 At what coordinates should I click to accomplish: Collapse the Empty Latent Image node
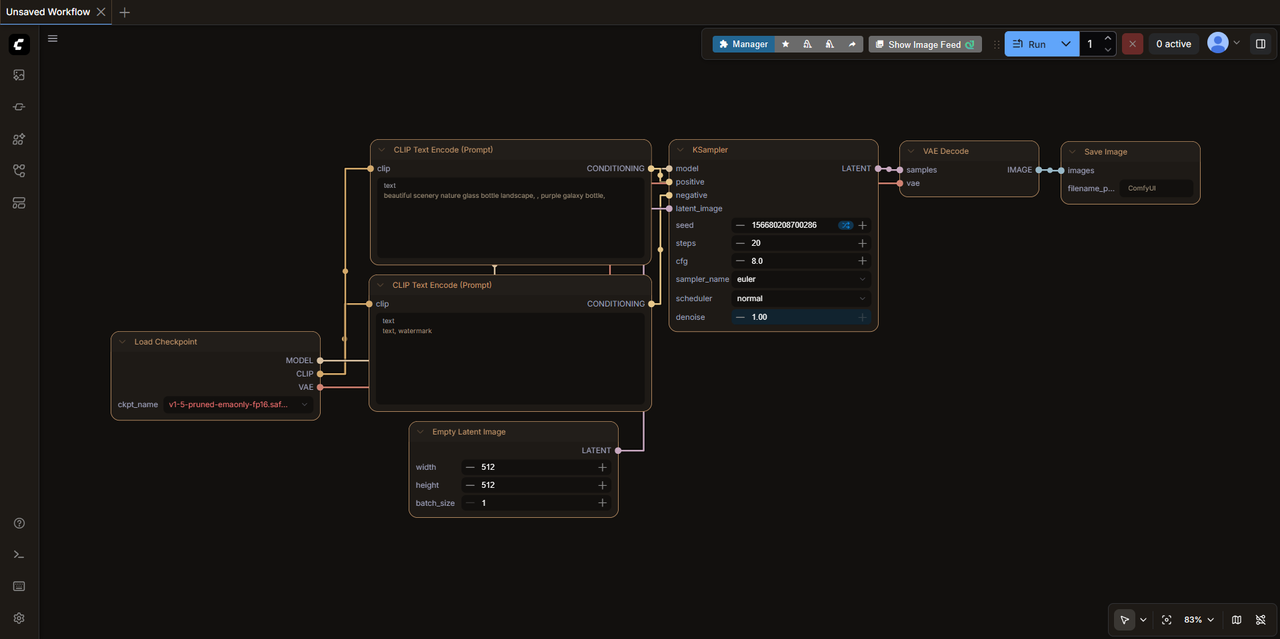[421, 432]
